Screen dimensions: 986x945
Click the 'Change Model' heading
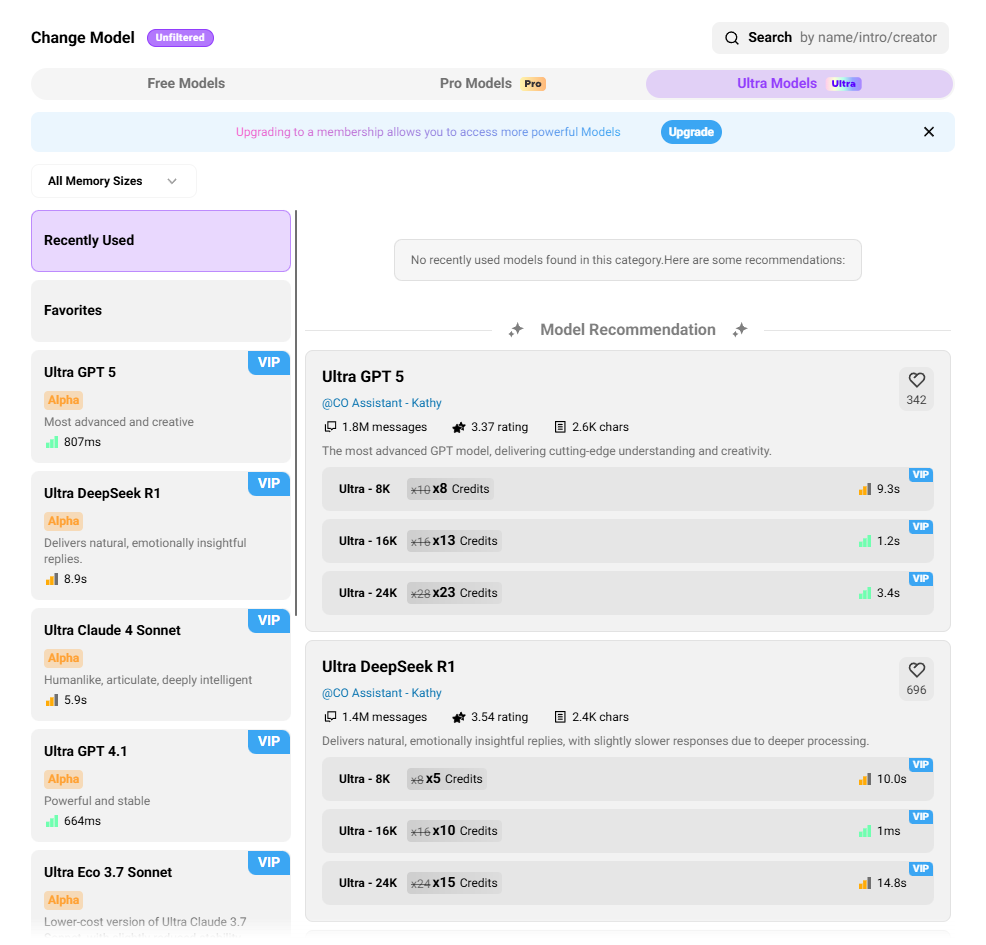[x=82, y=38]
